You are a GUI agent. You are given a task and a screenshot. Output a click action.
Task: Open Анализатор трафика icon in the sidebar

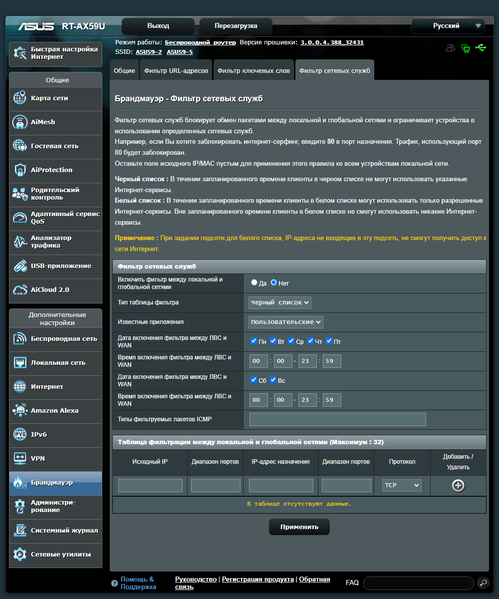(20, 241)
